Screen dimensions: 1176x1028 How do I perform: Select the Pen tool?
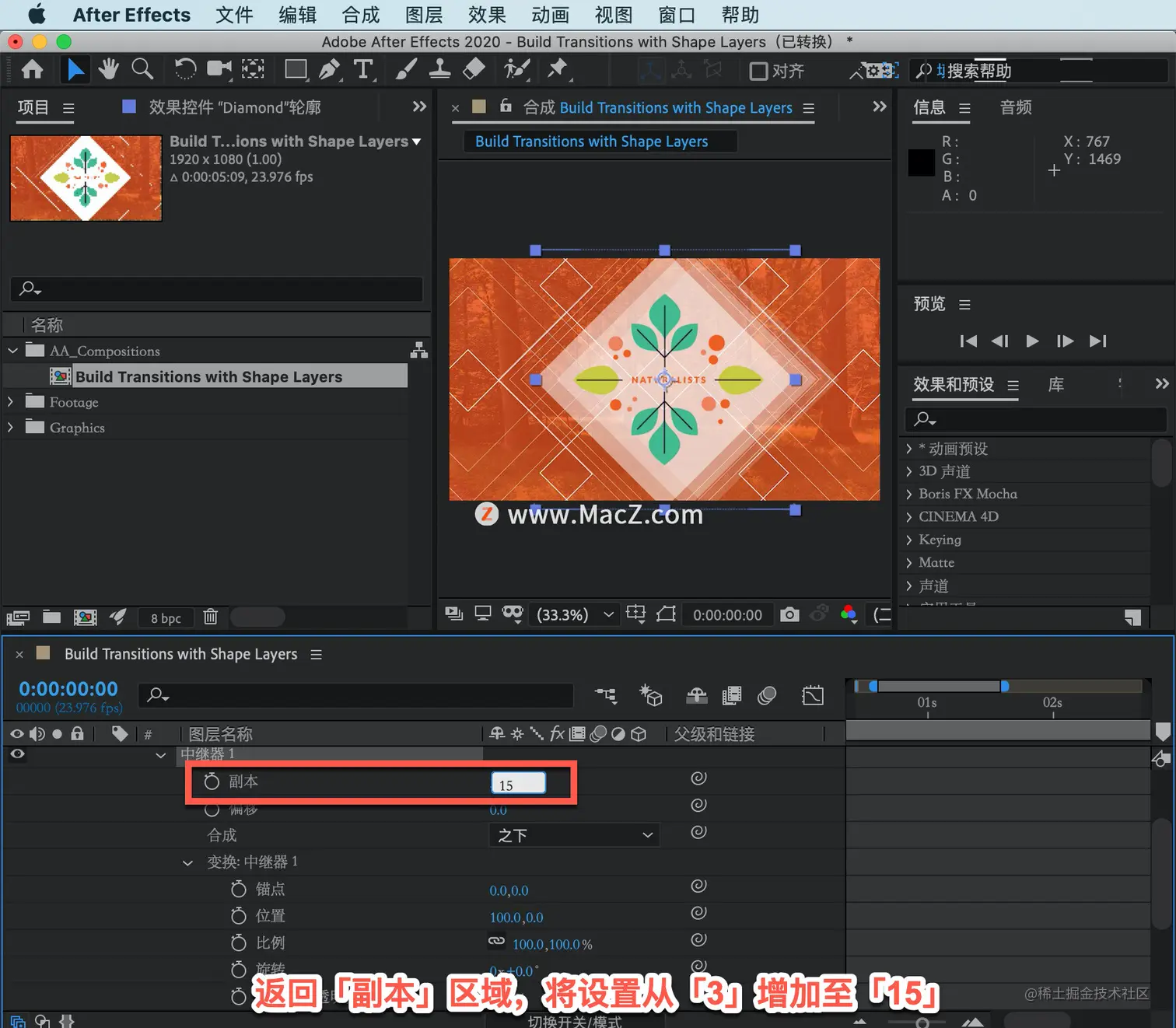coord(330,70)
